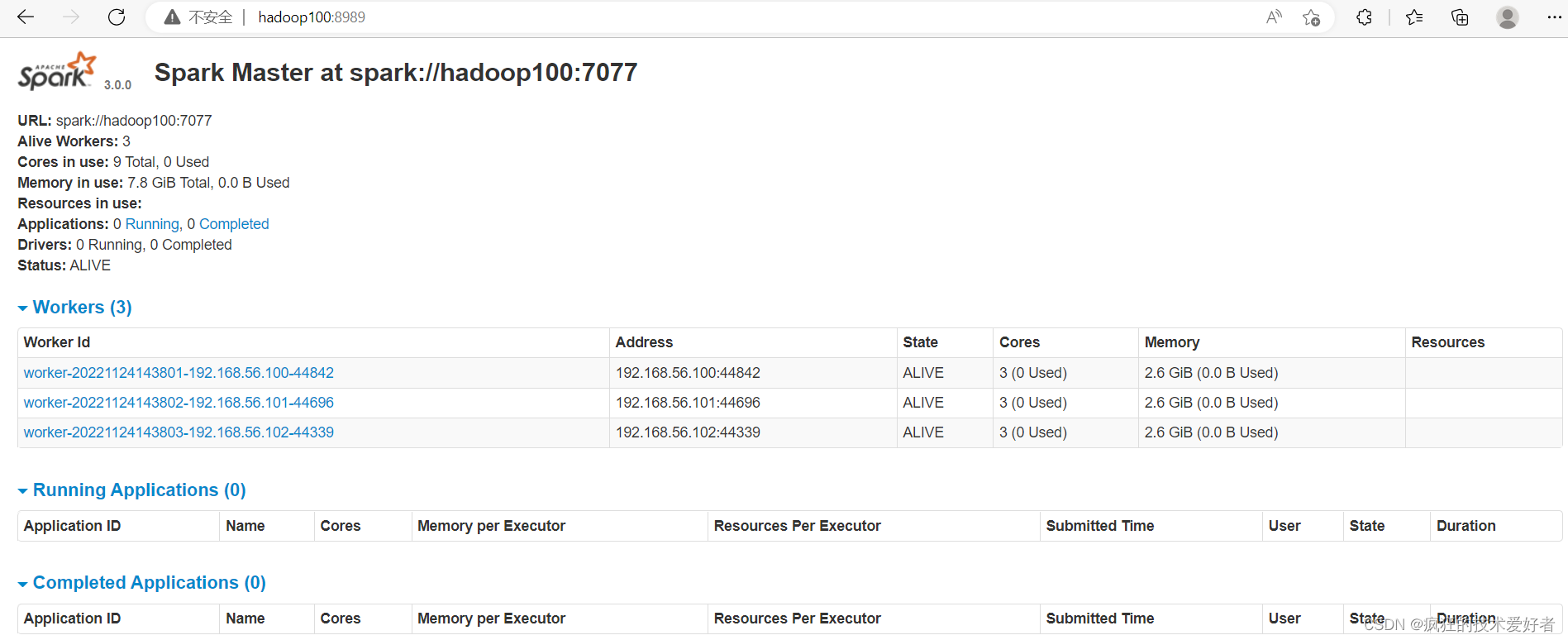
Task: Open the browser extensions puzzle icon
Action: point(1364,17)
